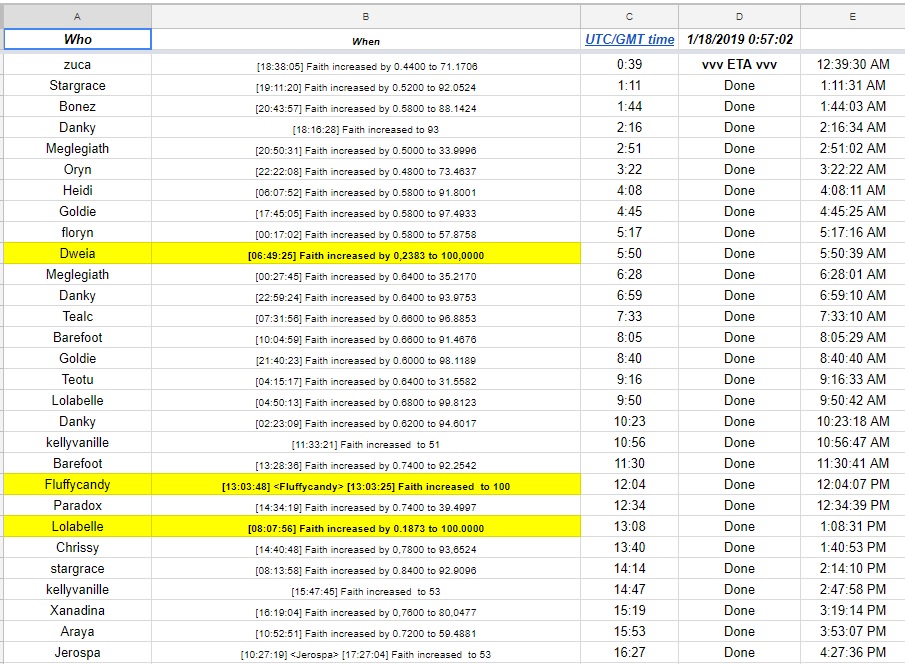Open the UTC/GMT time link
This screenshot has width=905, height=664.
(x=629, y=40)
